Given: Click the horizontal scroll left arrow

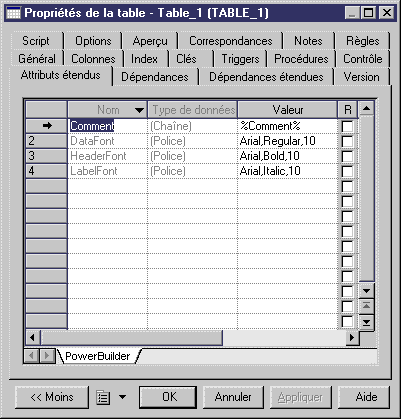Looking at the screenshot, I should 33,338.
